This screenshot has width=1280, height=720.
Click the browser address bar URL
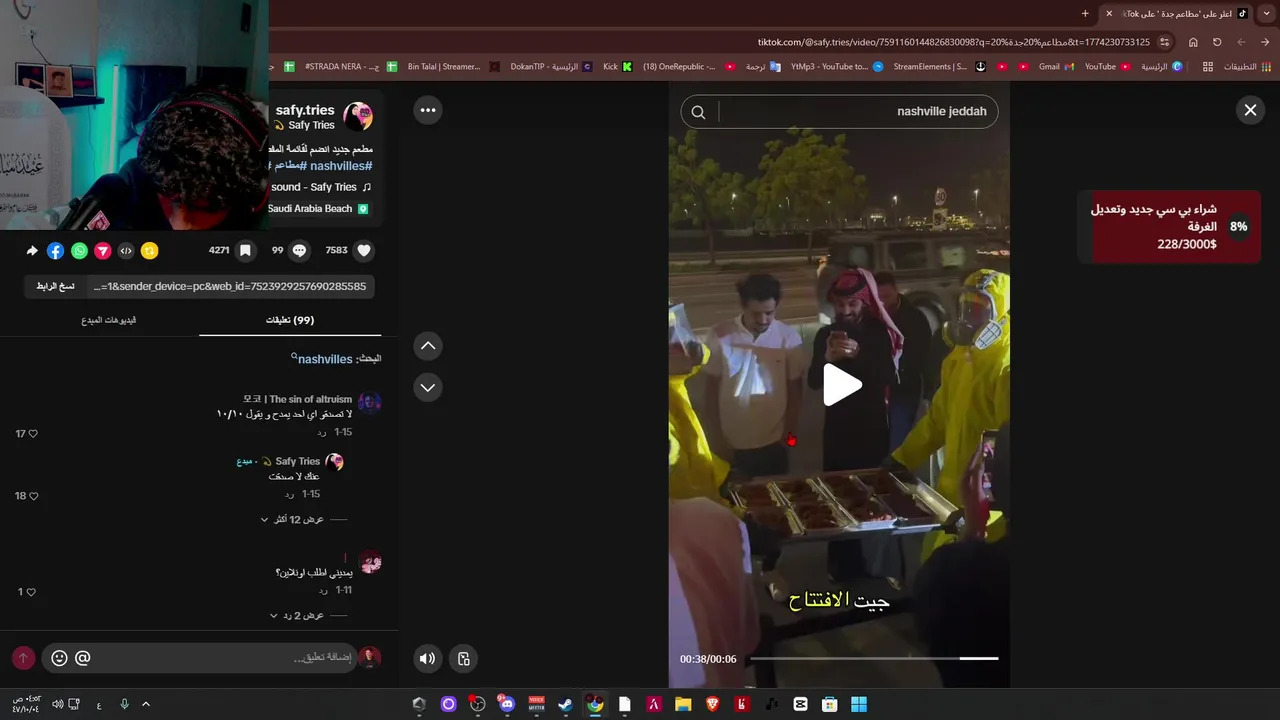(x=954, y=42)
